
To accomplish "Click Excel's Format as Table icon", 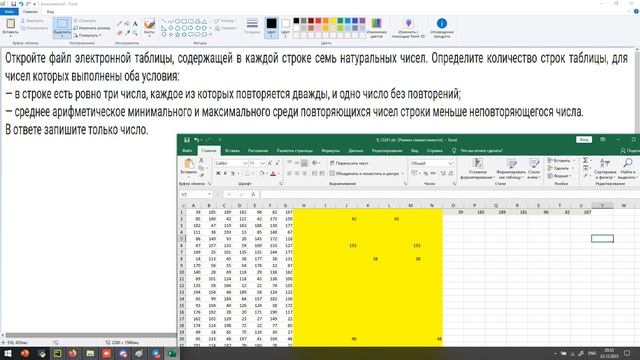I will (511, 164).
